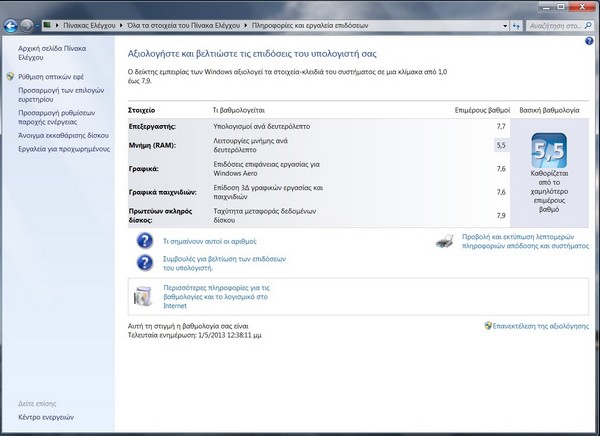Open Προβολή και εκτύπωση λεπτομερών πληροφοριών link

tap(525, 241)
